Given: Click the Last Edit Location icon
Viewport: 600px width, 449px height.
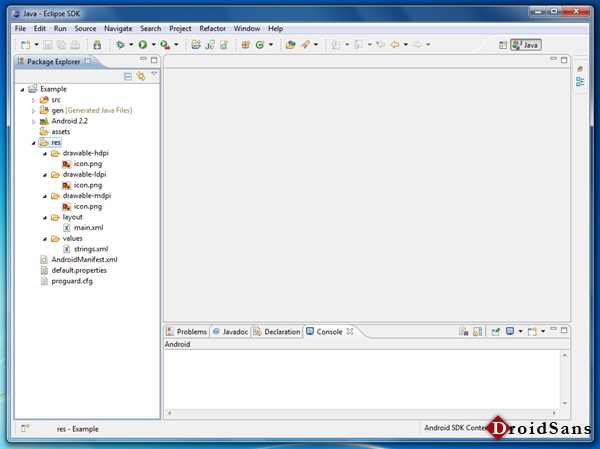Looking at the screenshot, I should [x=381, y=45].
